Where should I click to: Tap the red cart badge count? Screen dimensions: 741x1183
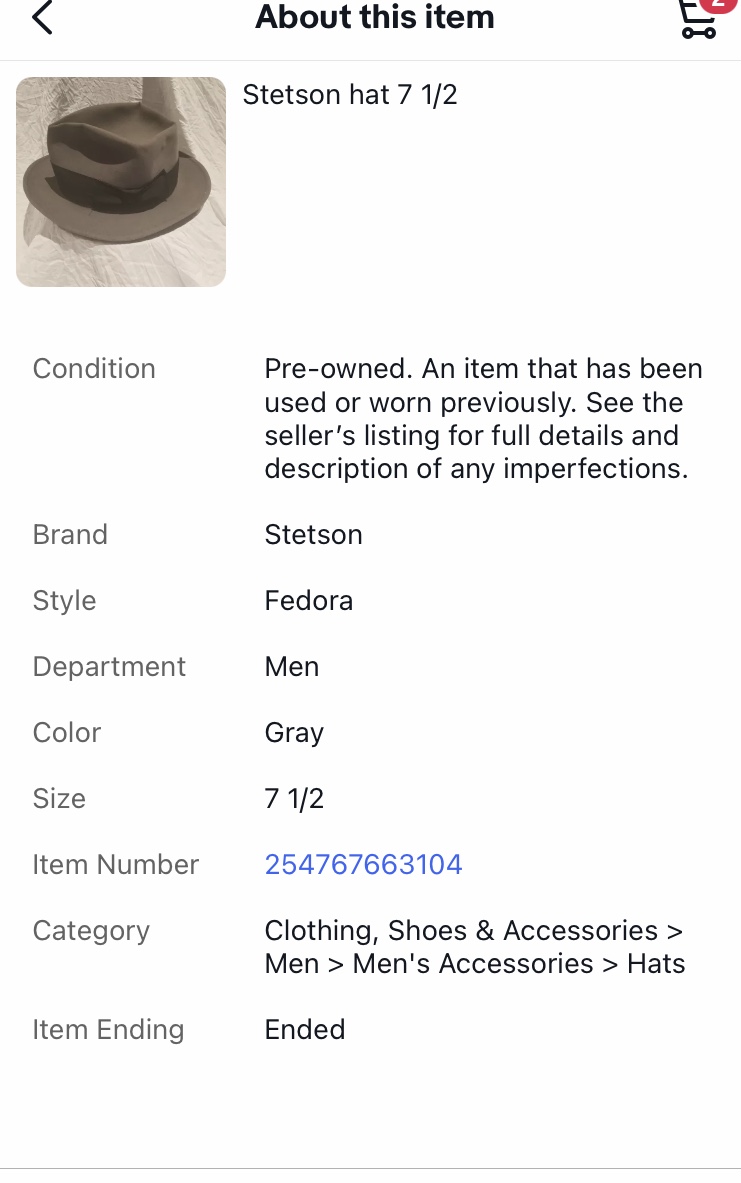[x=718, y=5]
